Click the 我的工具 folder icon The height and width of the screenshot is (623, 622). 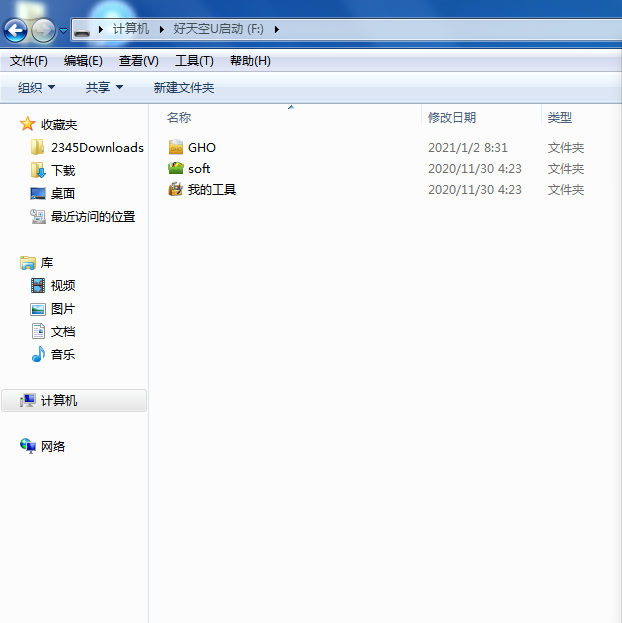pos(176,189)
